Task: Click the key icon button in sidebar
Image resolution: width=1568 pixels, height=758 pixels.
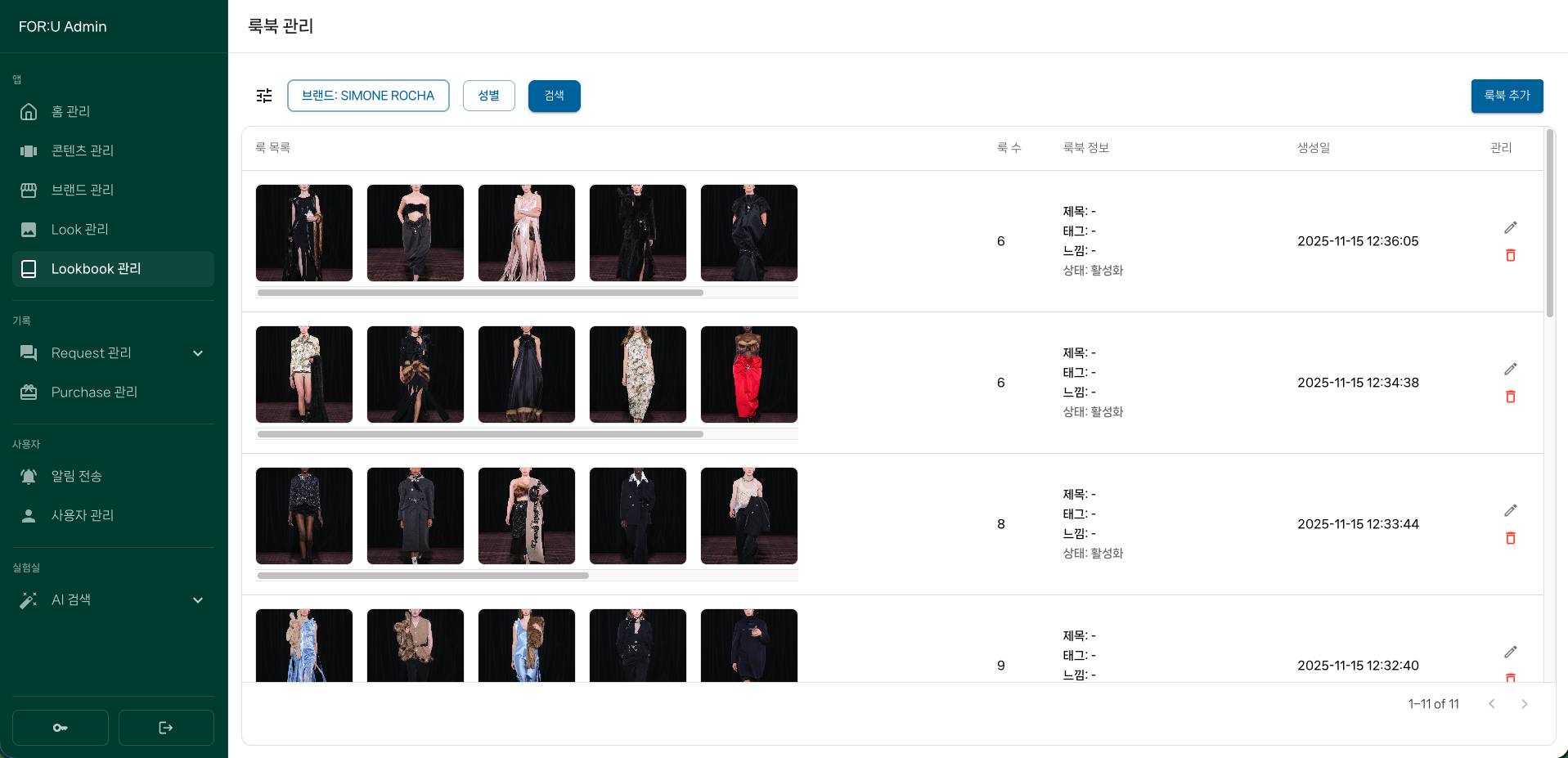Action: [61, 728]
